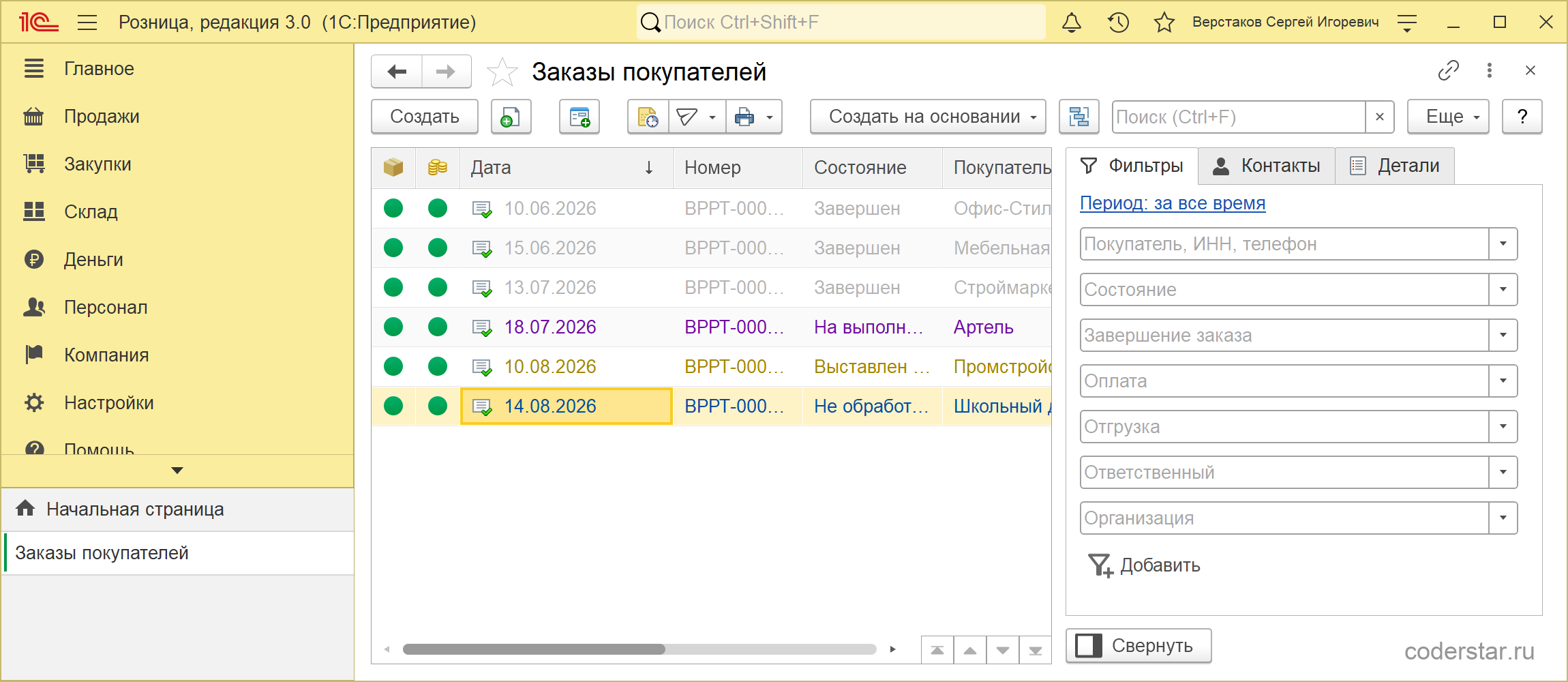Screen dimensions: 1568x682
Task: Switch to the Фильтры tab
Action: point(1132,166)
